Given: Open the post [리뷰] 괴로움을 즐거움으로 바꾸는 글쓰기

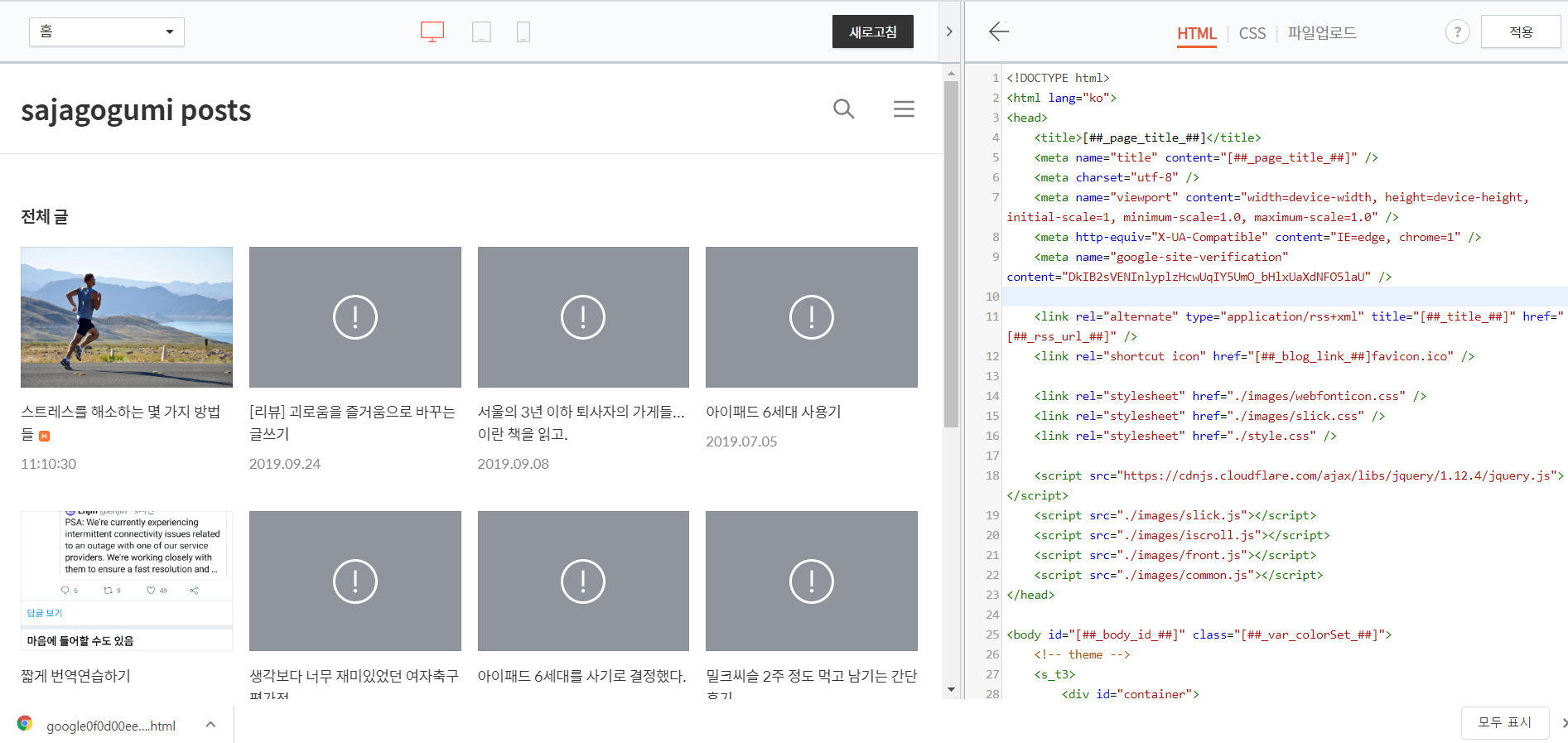Looking at the screenshot, I should 352,422.
